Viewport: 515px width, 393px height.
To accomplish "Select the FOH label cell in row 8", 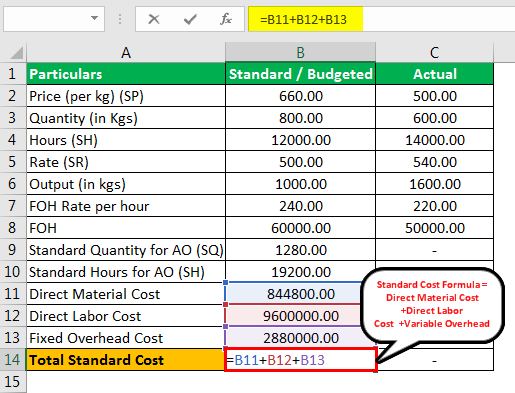I will [x=126, y=228].
